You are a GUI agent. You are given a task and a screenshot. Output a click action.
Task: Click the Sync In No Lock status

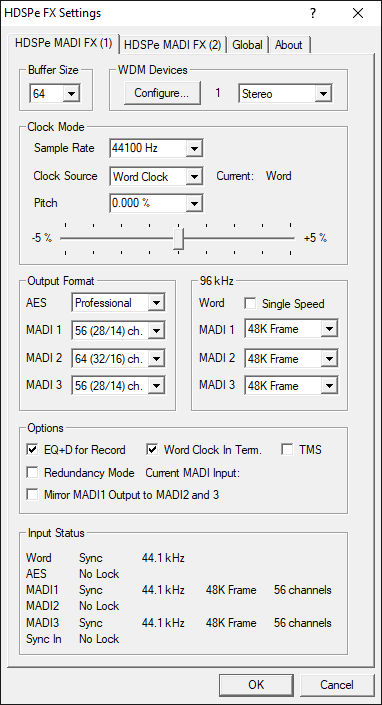coord(99,639)
